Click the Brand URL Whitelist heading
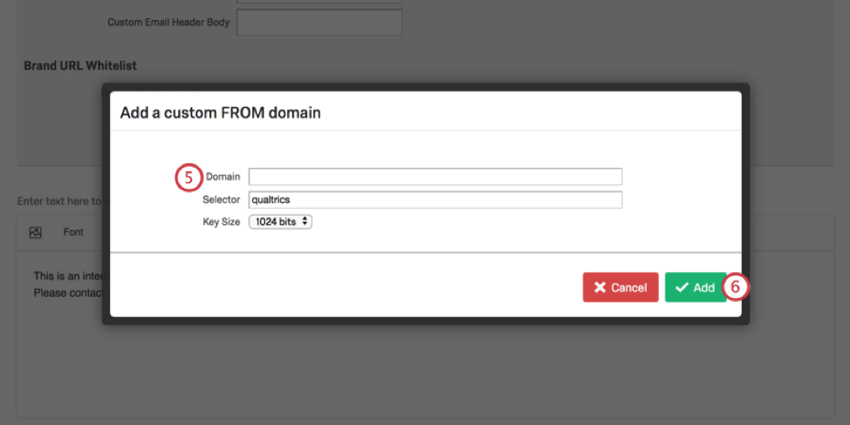 [80, 66]
